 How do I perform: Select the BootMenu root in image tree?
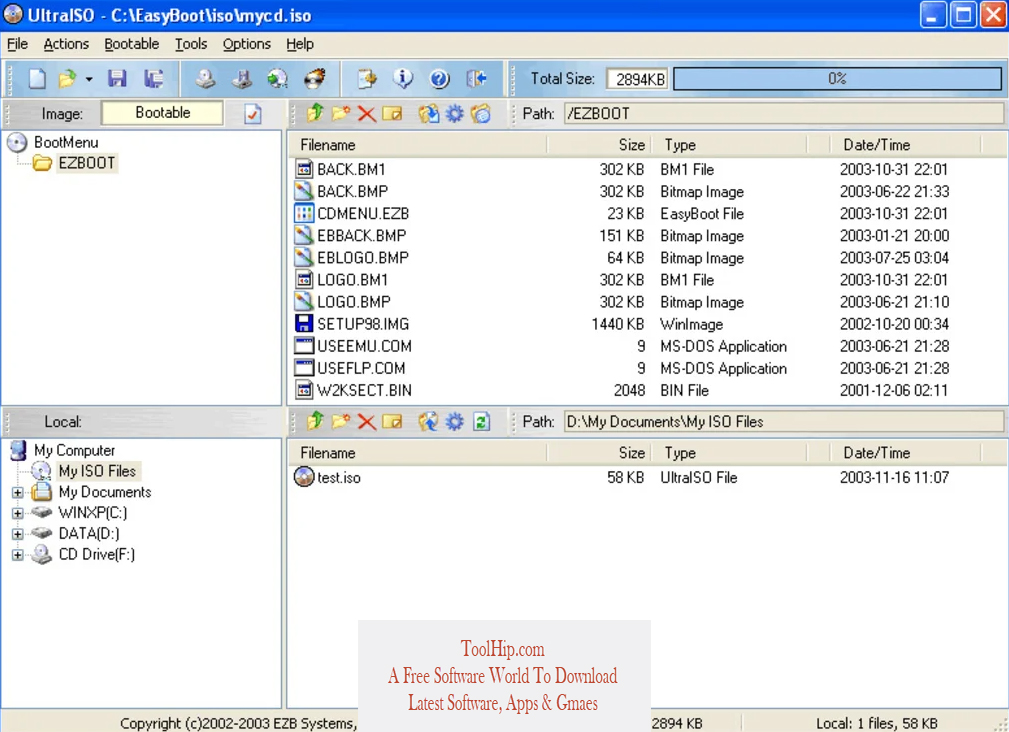click(66, 142)
